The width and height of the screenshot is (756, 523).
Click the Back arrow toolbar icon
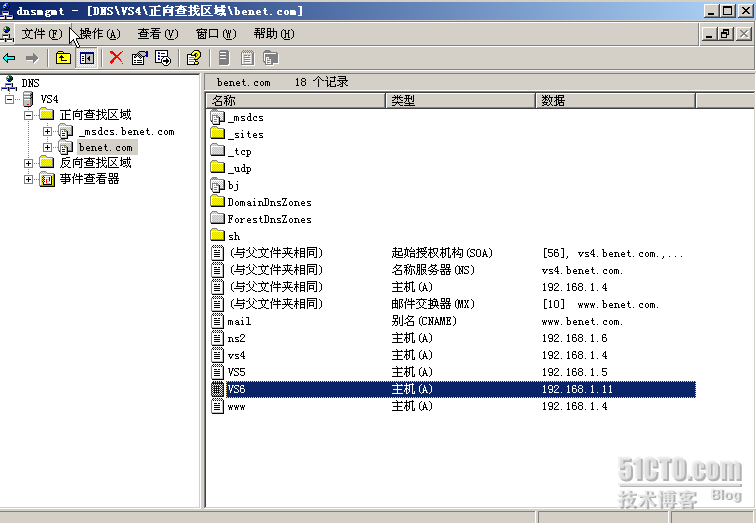pos(9,58)
